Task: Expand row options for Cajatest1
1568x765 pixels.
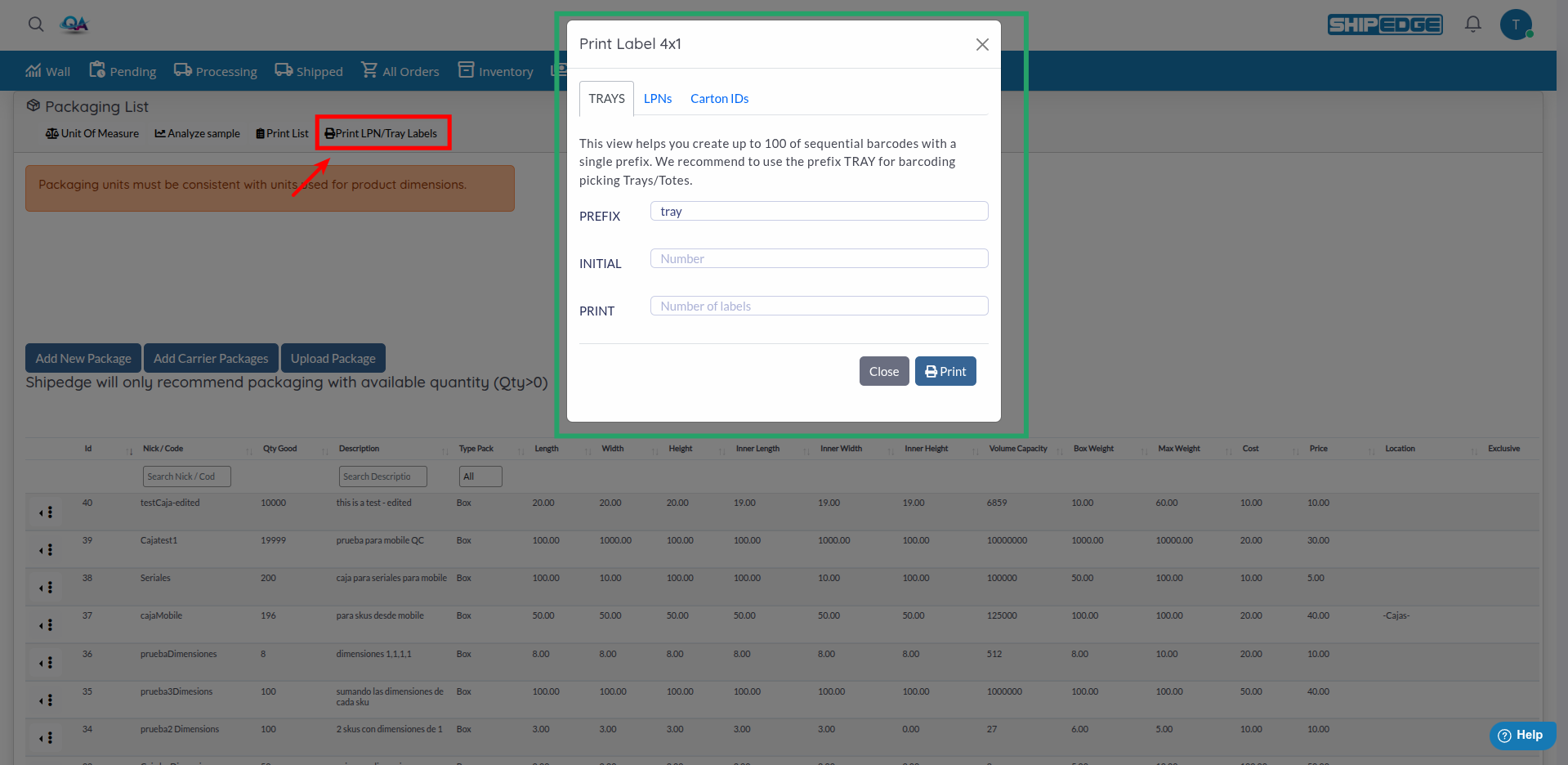Action: pos(47,550)
